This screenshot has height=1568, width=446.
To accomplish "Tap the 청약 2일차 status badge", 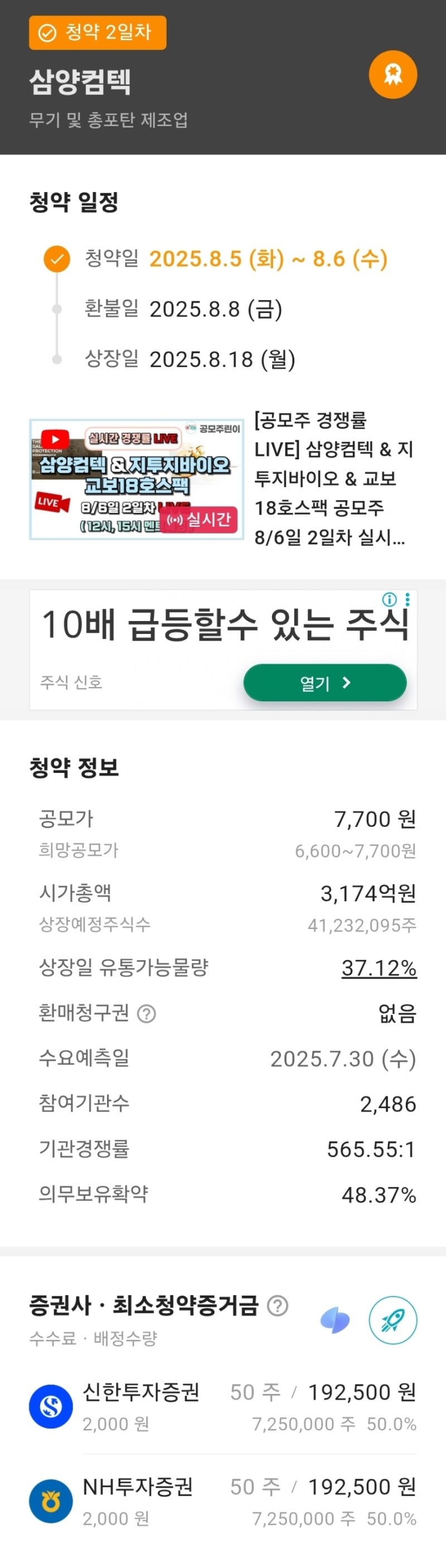I will pos(98,32).
